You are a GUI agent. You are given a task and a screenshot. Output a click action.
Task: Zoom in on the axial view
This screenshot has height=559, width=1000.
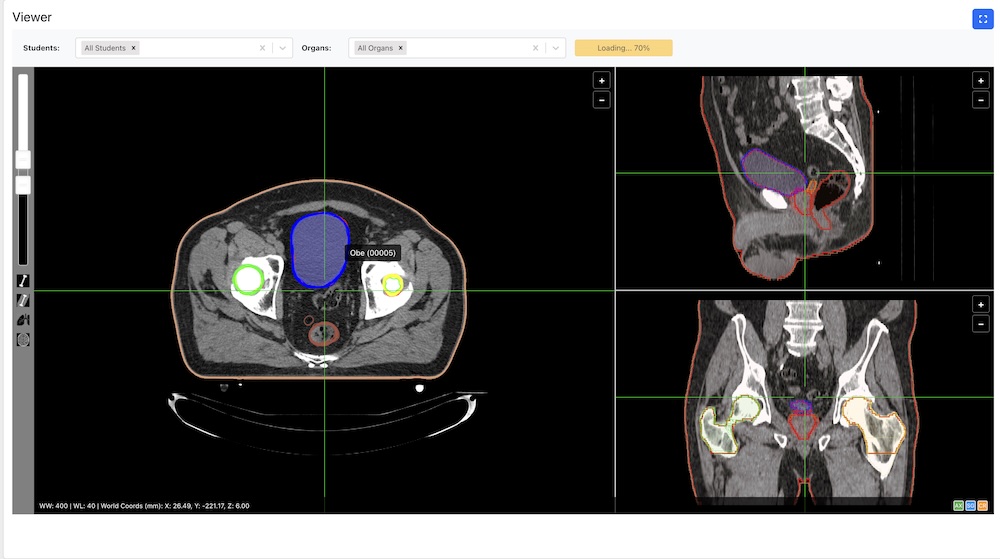[x=601, y=80]
